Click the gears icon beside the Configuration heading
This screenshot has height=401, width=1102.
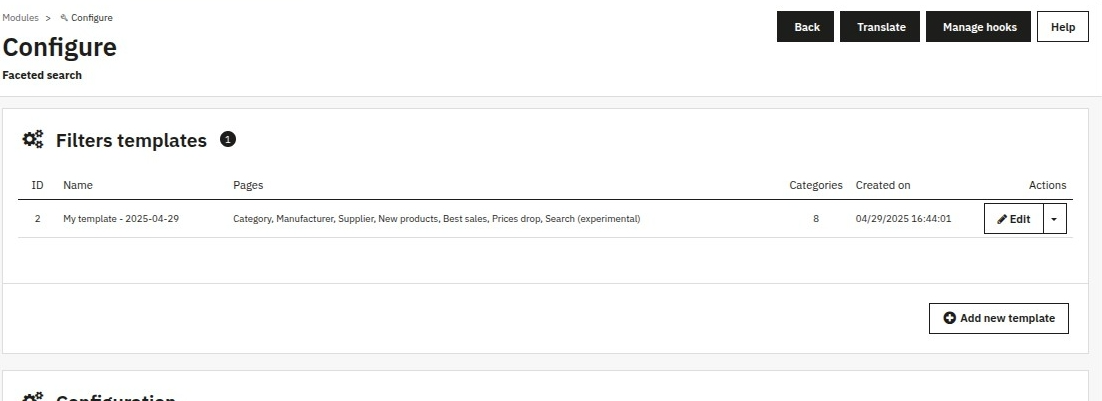point(32,397)
